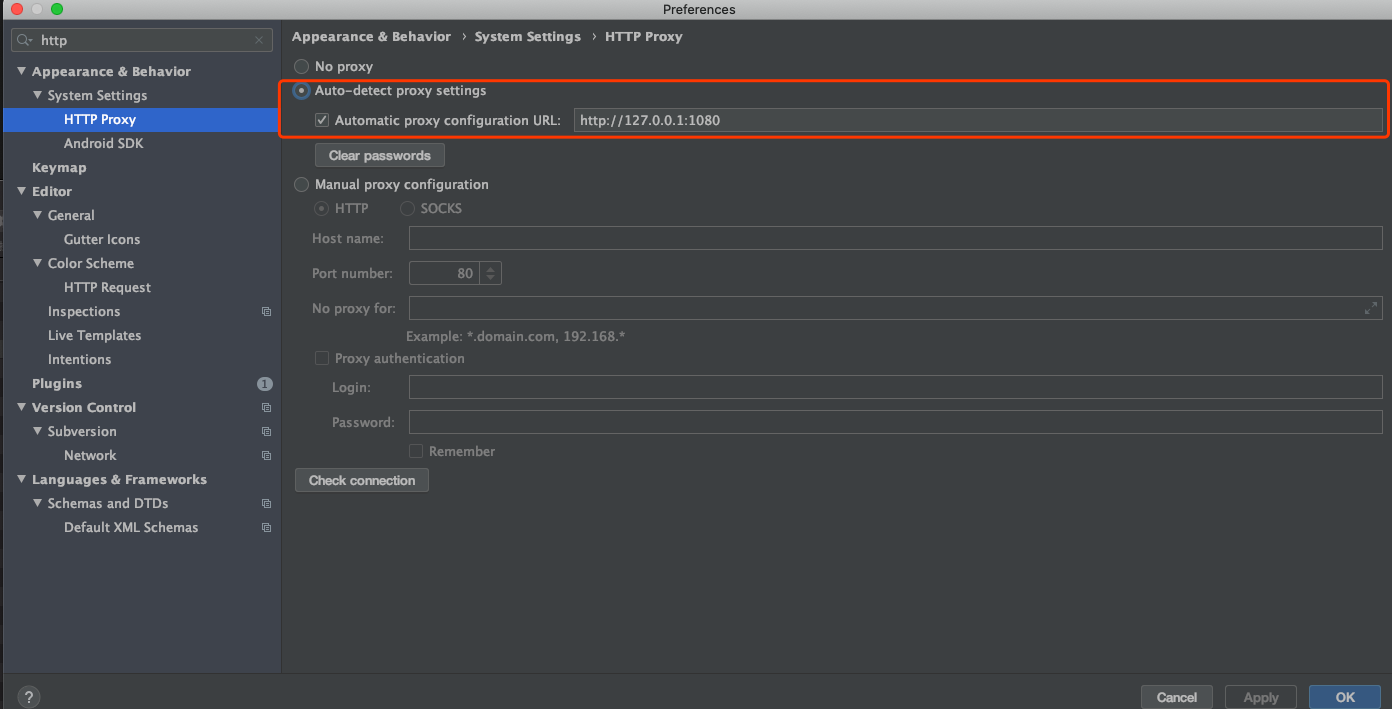The height and width of the screenshot is (709, 1392).
Task: Select the No proxy radio button
Action: click(301, 66)
